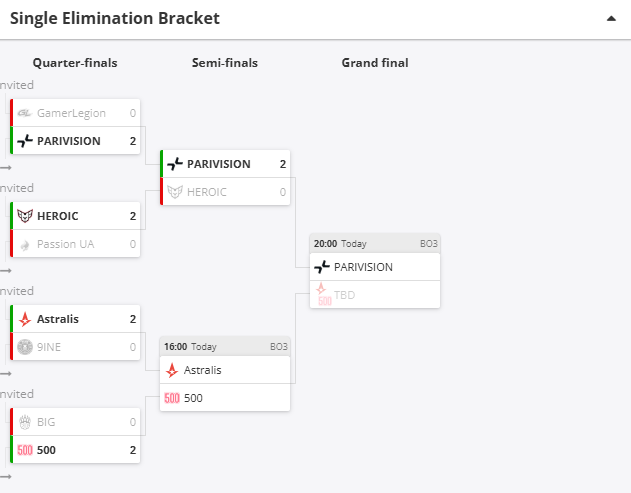
Task: Click the Passion UA team logo
Action: click(25, 244)
